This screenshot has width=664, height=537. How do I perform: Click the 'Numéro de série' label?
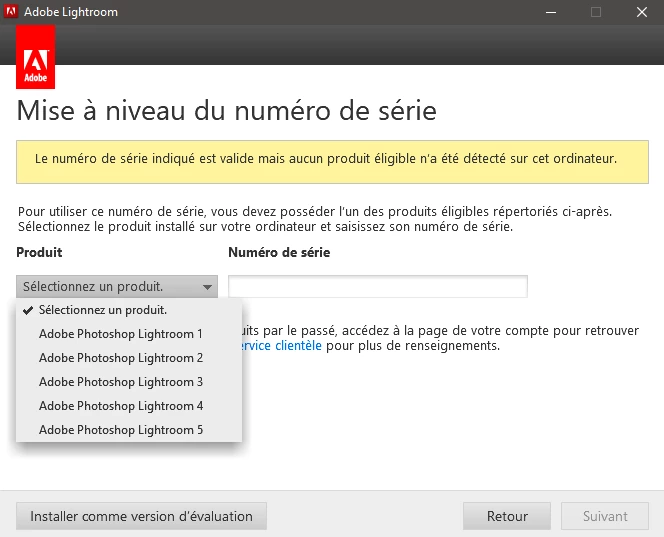coord(279,252)
